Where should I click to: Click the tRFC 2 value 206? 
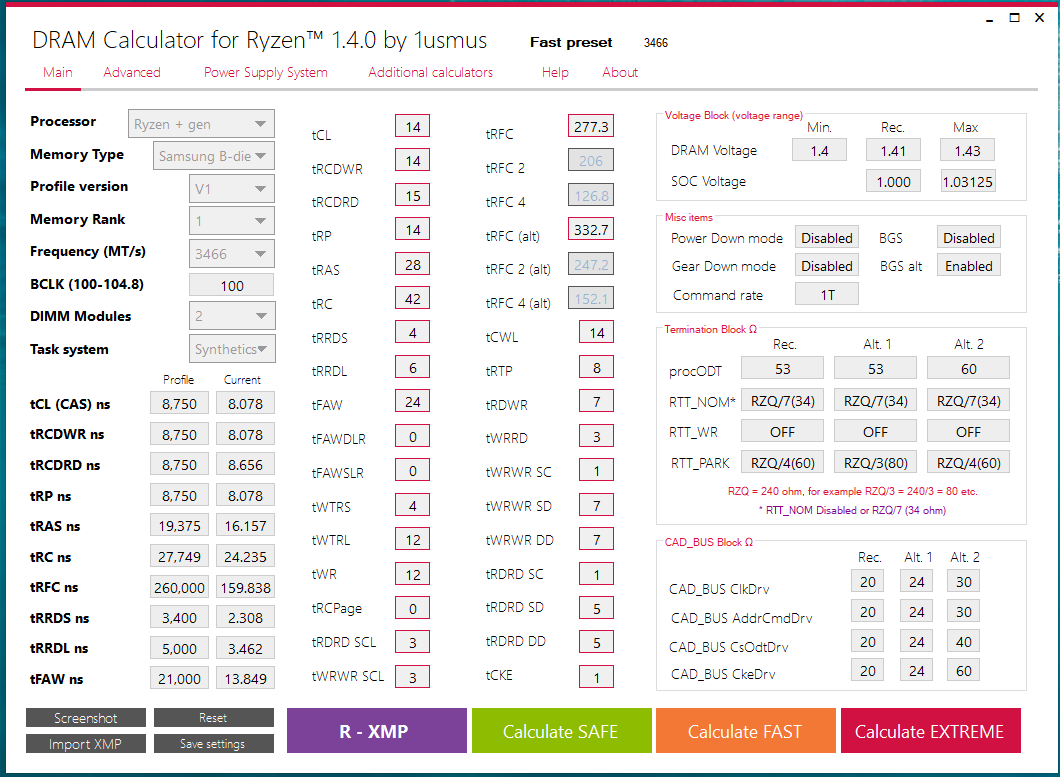591,161
